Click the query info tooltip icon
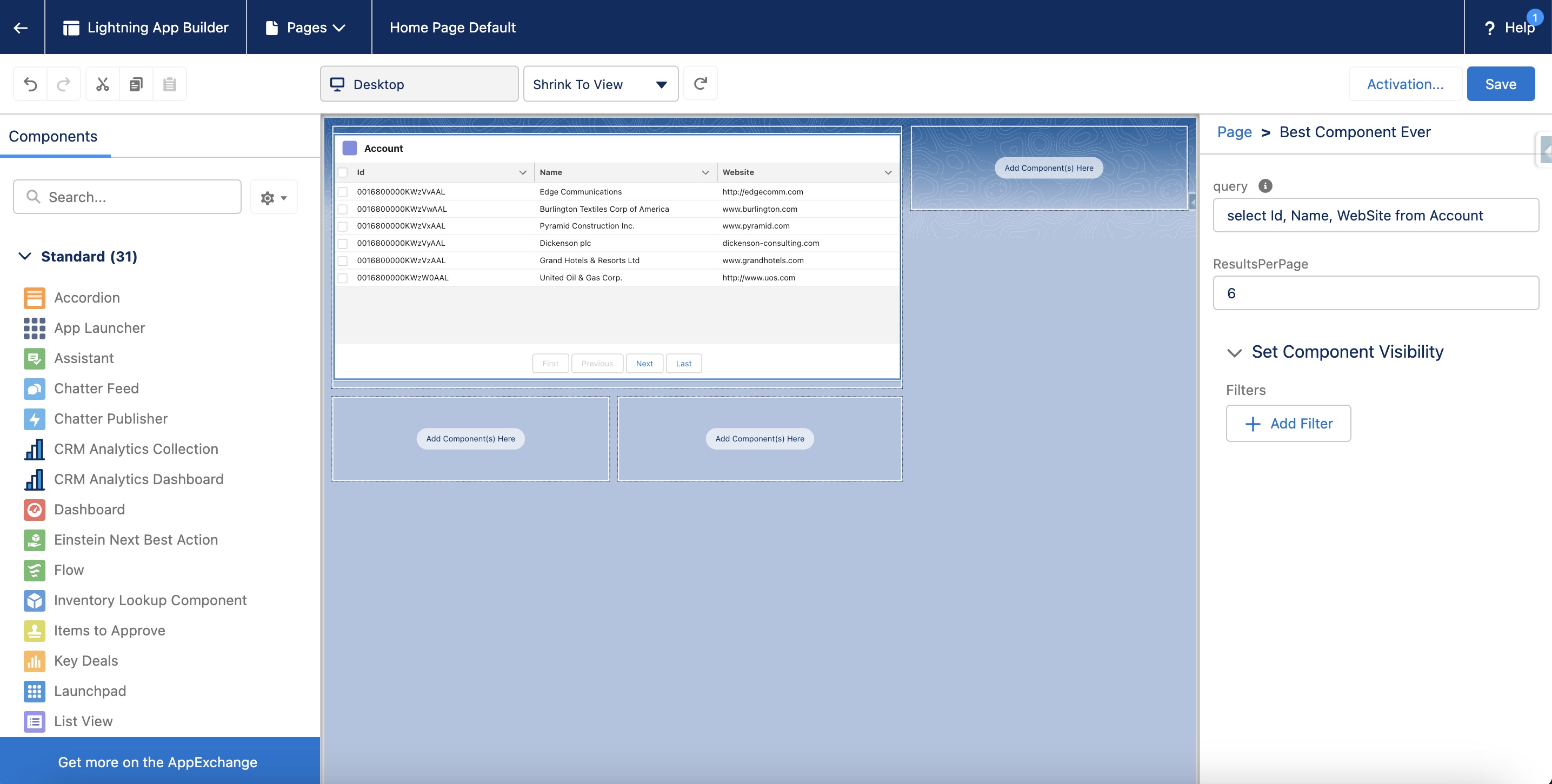Screen dimensions: 1552x784 pyautogui.click(x=1265, y=185)
